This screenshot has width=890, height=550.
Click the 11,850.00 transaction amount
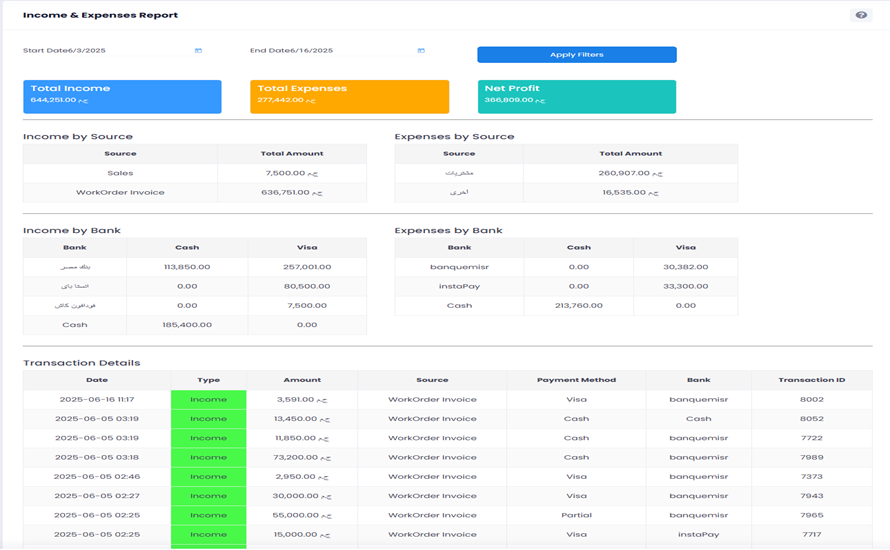[302, 438]
